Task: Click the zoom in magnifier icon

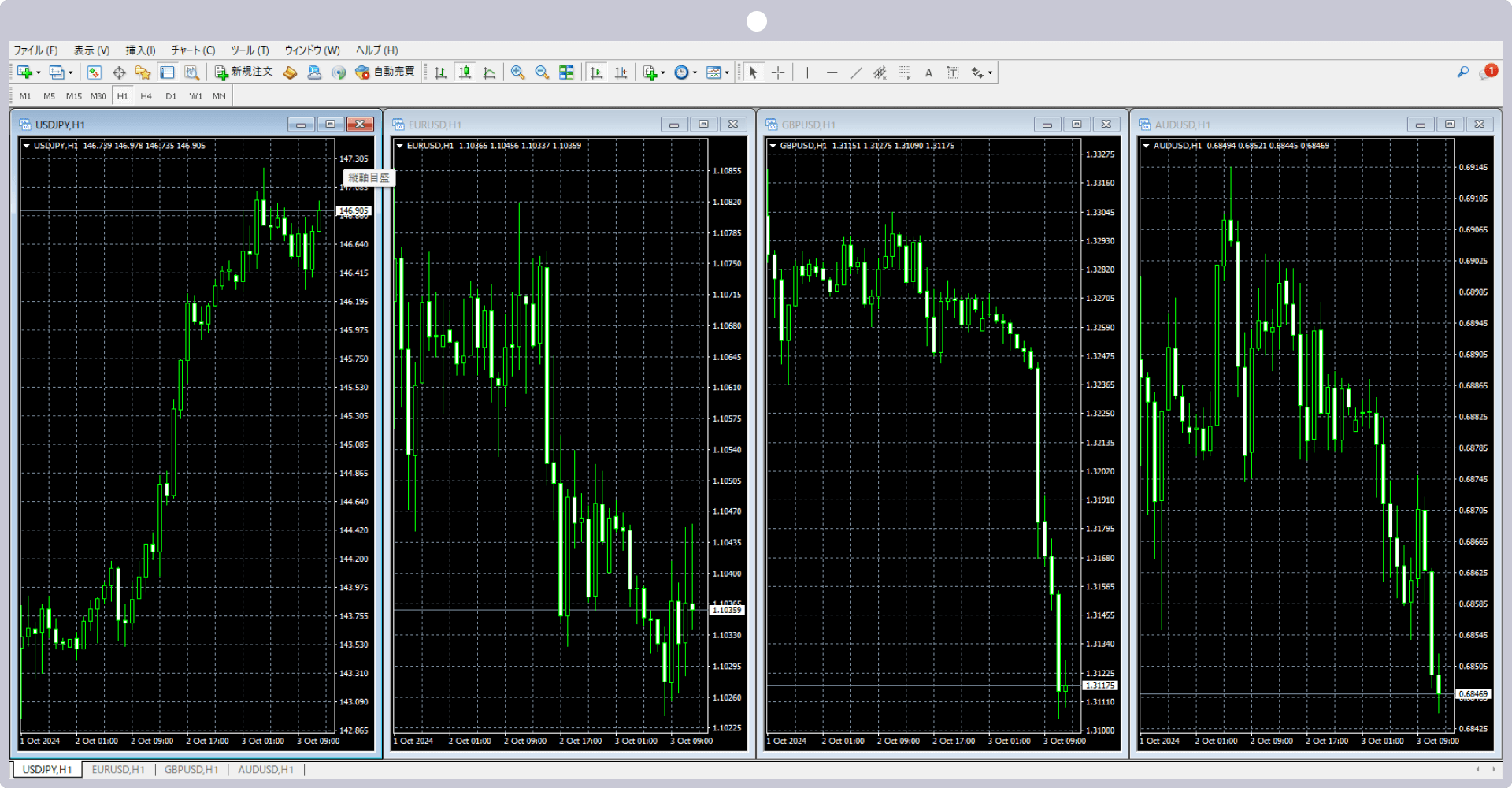Action: [x=517, y=72]
